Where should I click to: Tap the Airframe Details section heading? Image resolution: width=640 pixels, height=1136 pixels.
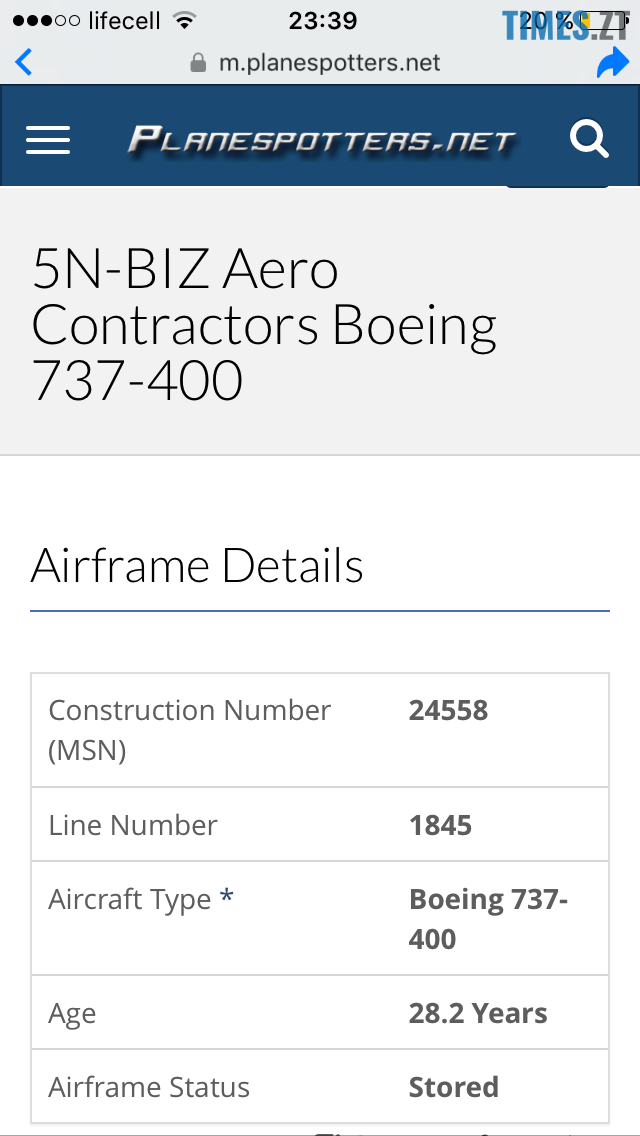point(197,565)
